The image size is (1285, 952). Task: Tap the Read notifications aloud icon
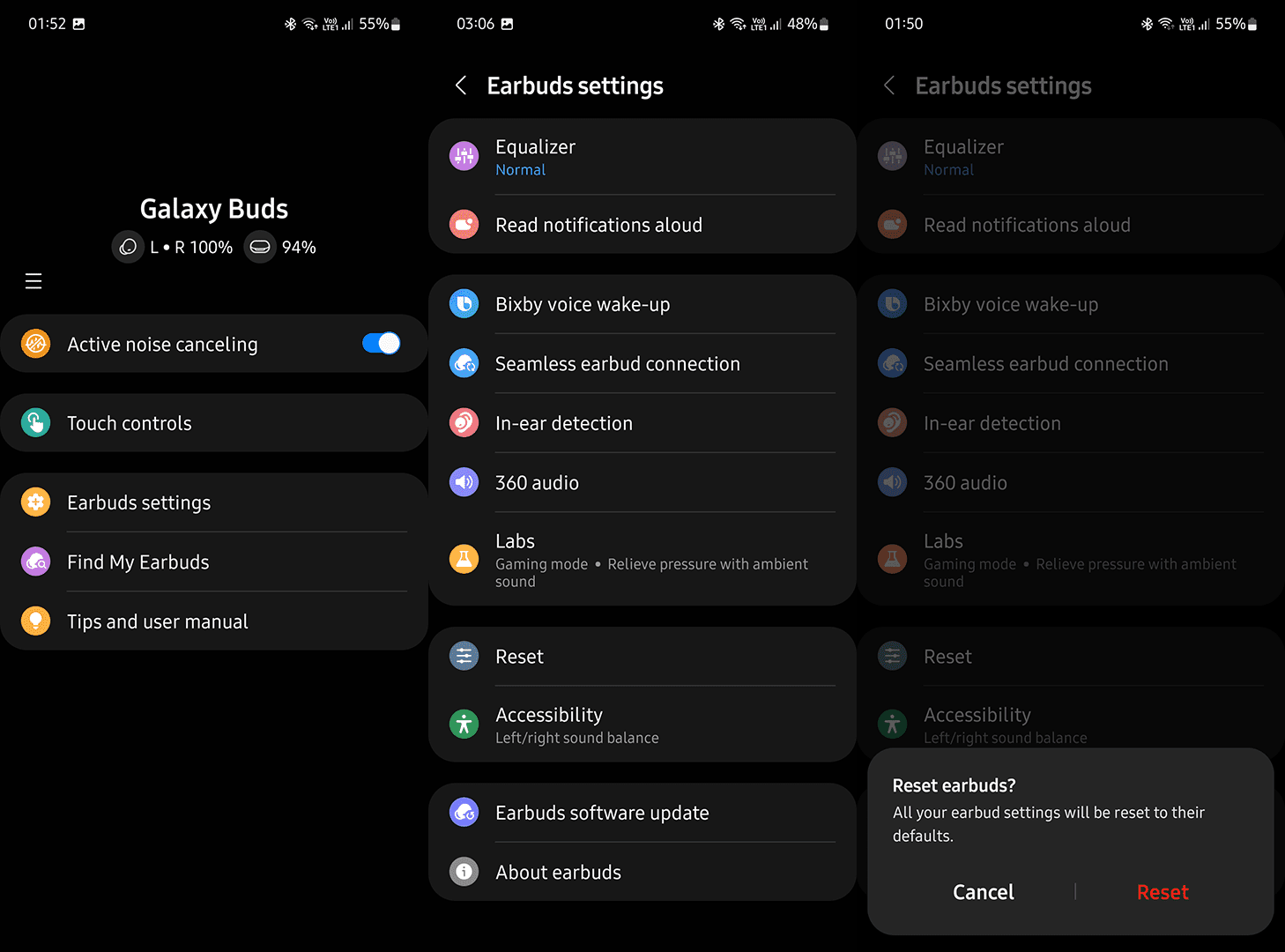tap(464, 224)
